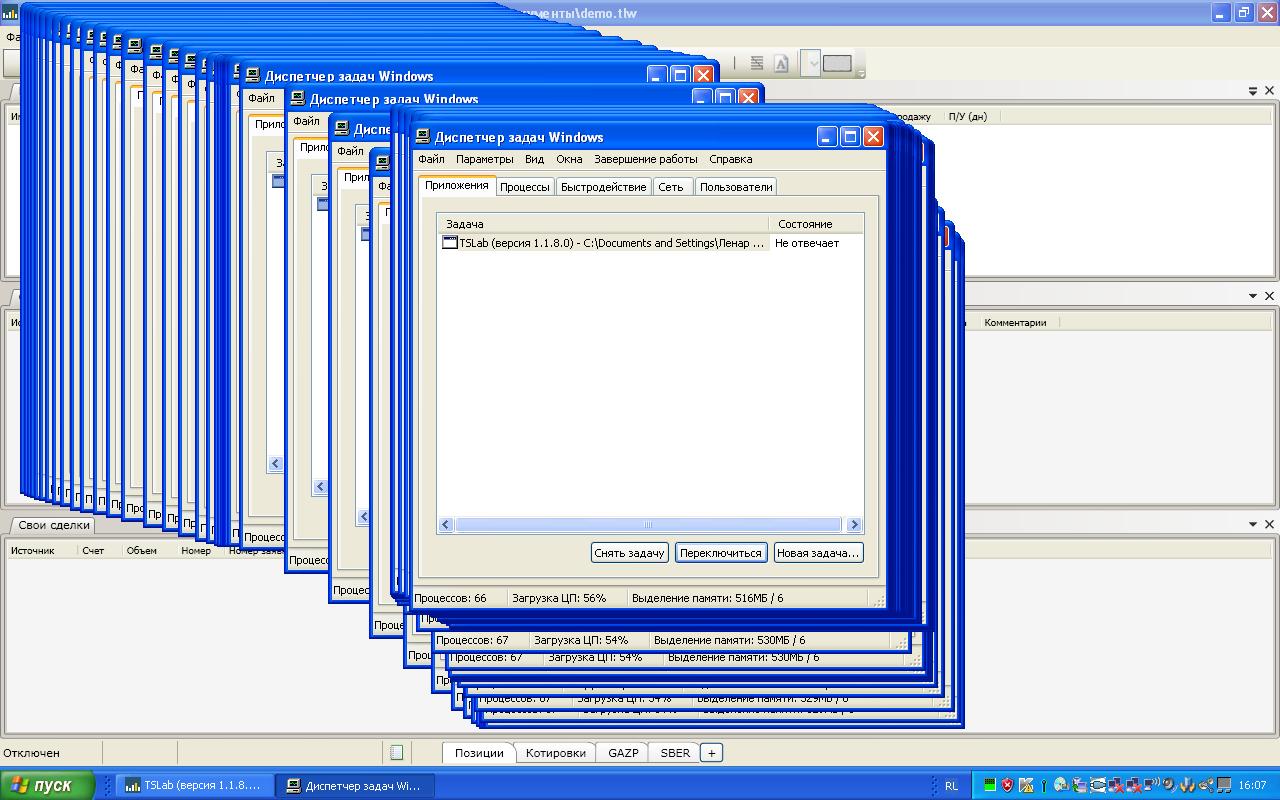Screen dimensions: 1280x800
Task: Click the right arrow of the task list scrollbar
Action: (853, 525)
